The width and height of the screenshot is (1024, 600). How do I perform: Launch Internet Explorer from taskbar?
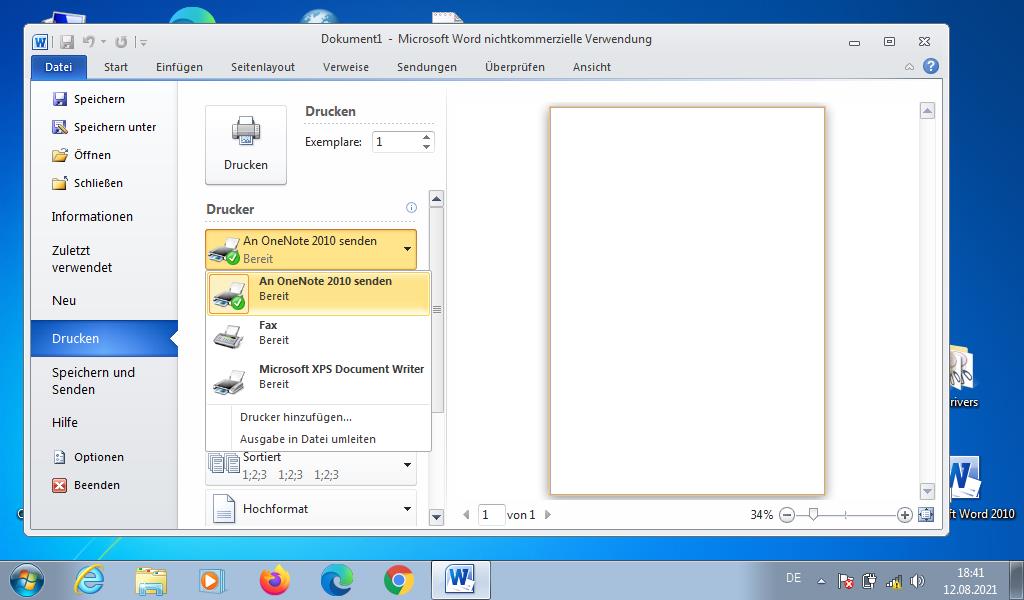89,580
